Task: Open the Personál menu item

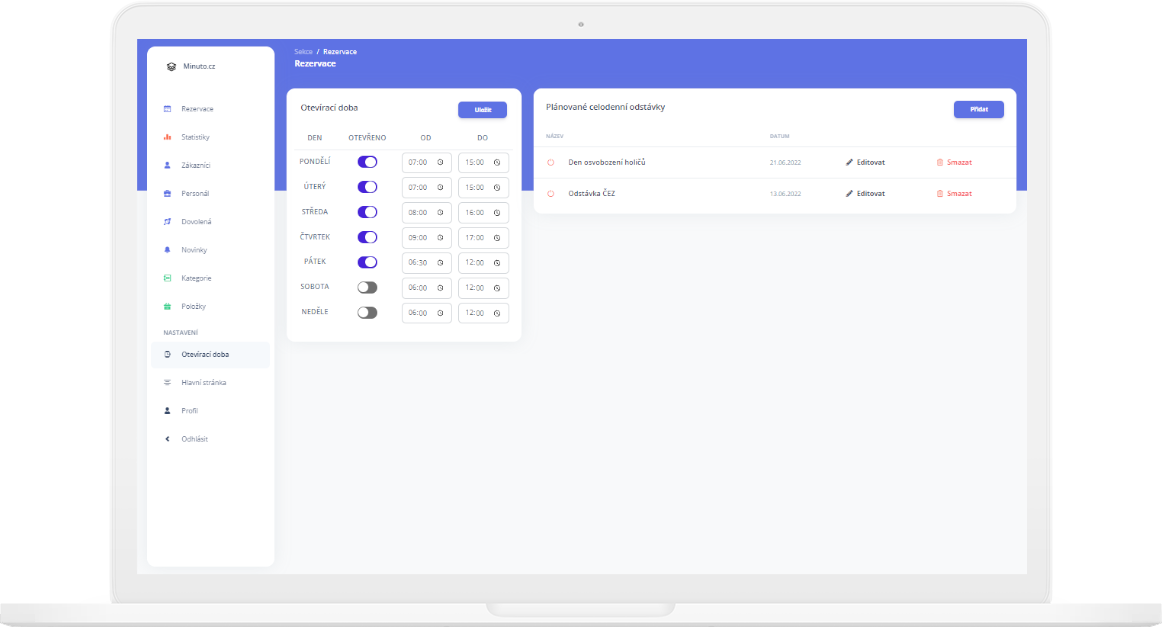Action: [x=195, y=193]
